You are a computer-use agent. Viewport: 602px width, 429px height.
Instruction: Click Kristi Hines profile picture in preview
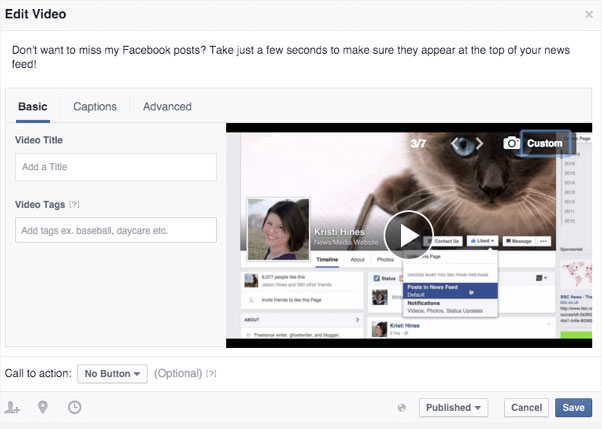coord(278,229)
